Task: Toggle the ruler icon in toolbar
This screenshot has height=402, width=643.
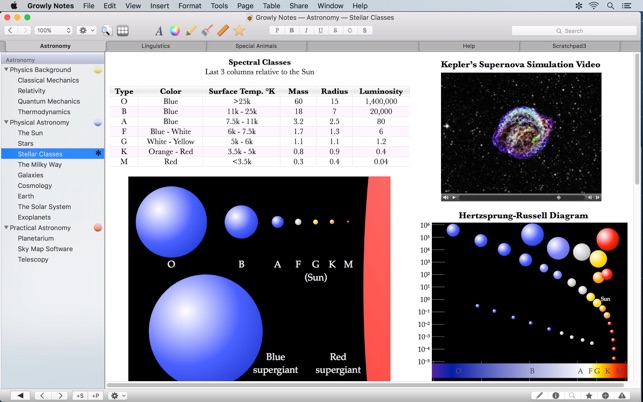Action: tap(222, 30)
